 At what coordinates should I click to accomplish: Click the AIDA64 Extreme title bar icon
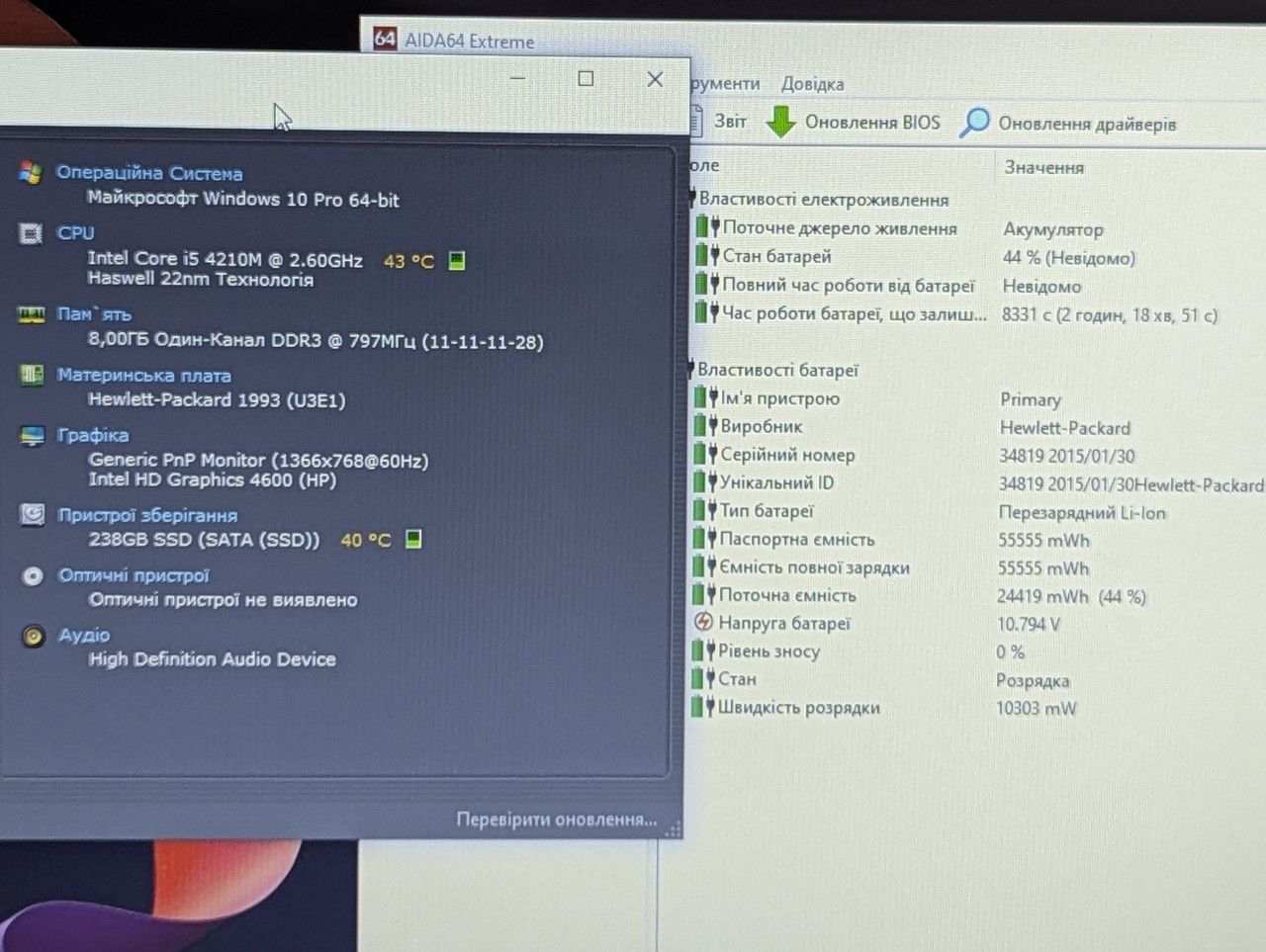pos(385,40)
